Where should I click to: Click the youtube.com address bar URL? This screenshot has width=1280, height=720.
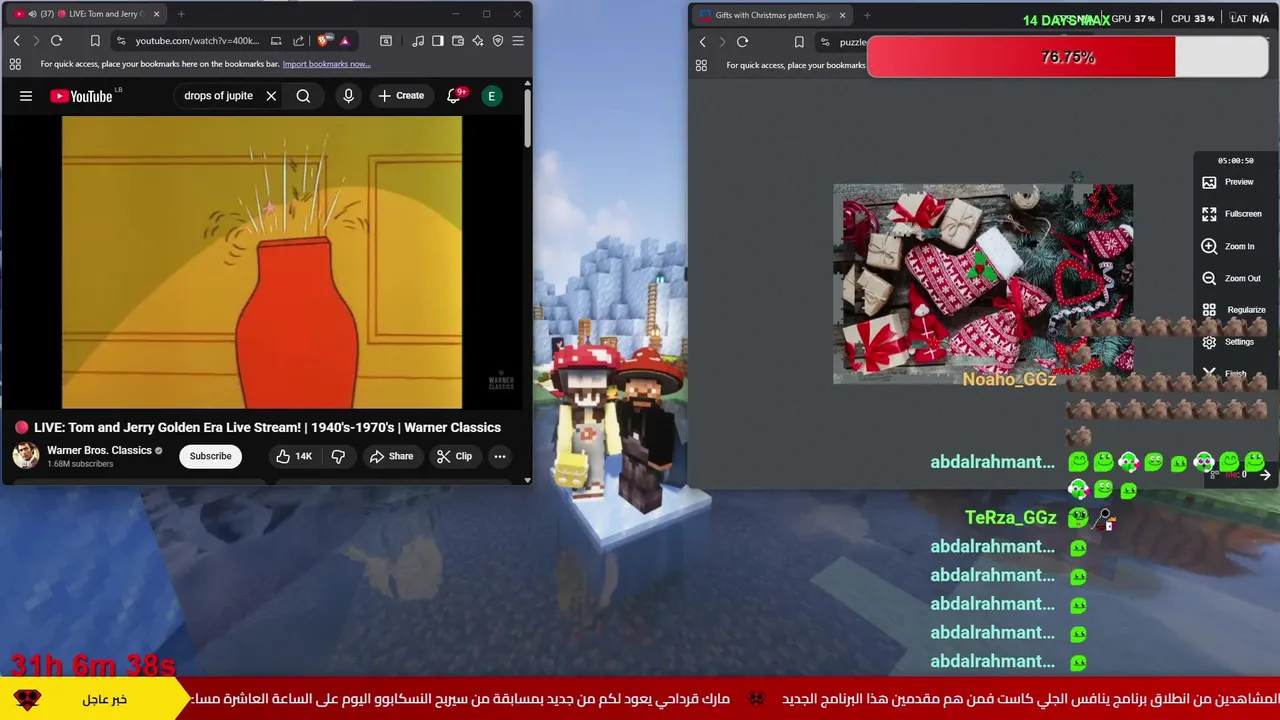click(197, 41)
